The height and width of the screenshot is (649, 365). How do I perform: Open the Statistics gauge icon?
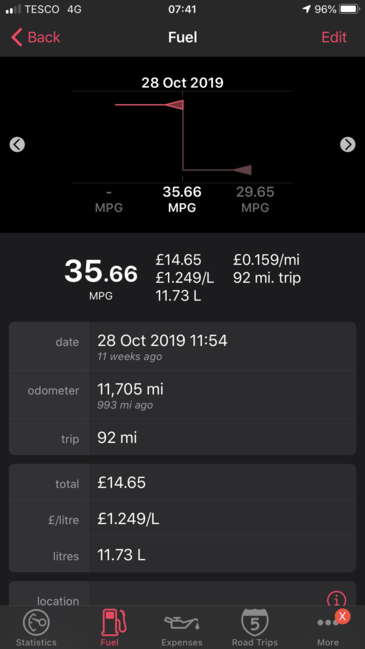pyautogui.click(x=36, y=623)
